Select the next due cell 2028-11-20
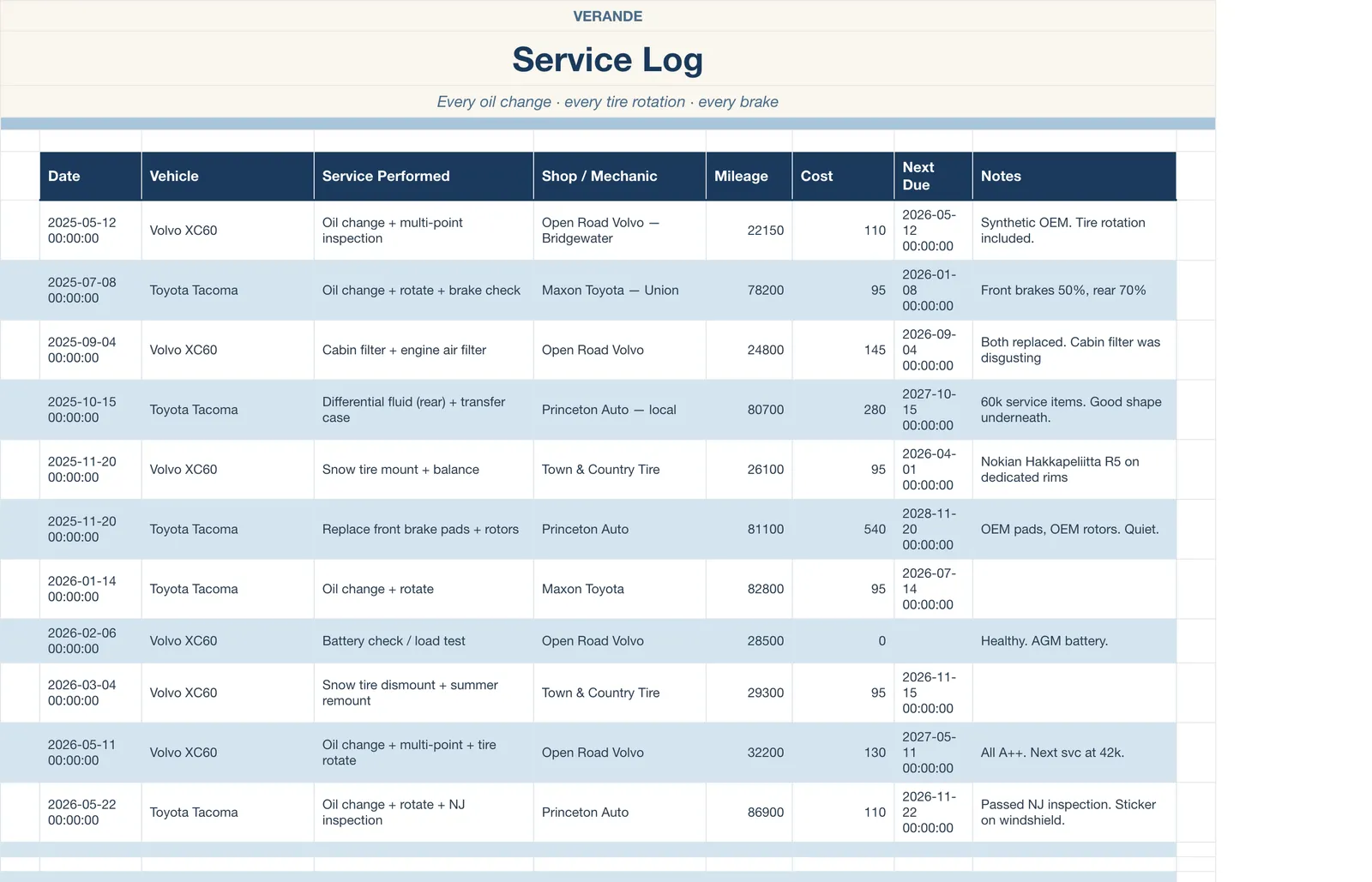The height and width of the screenshot is (882, 1372). (x=934, y=530)
